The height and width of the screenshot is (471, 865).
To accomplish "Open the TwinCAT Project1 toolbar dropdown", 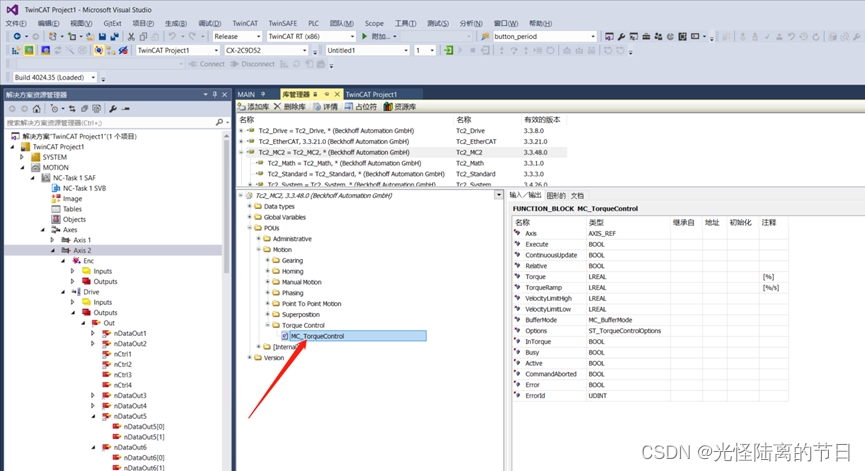I will tap(216, 50).
